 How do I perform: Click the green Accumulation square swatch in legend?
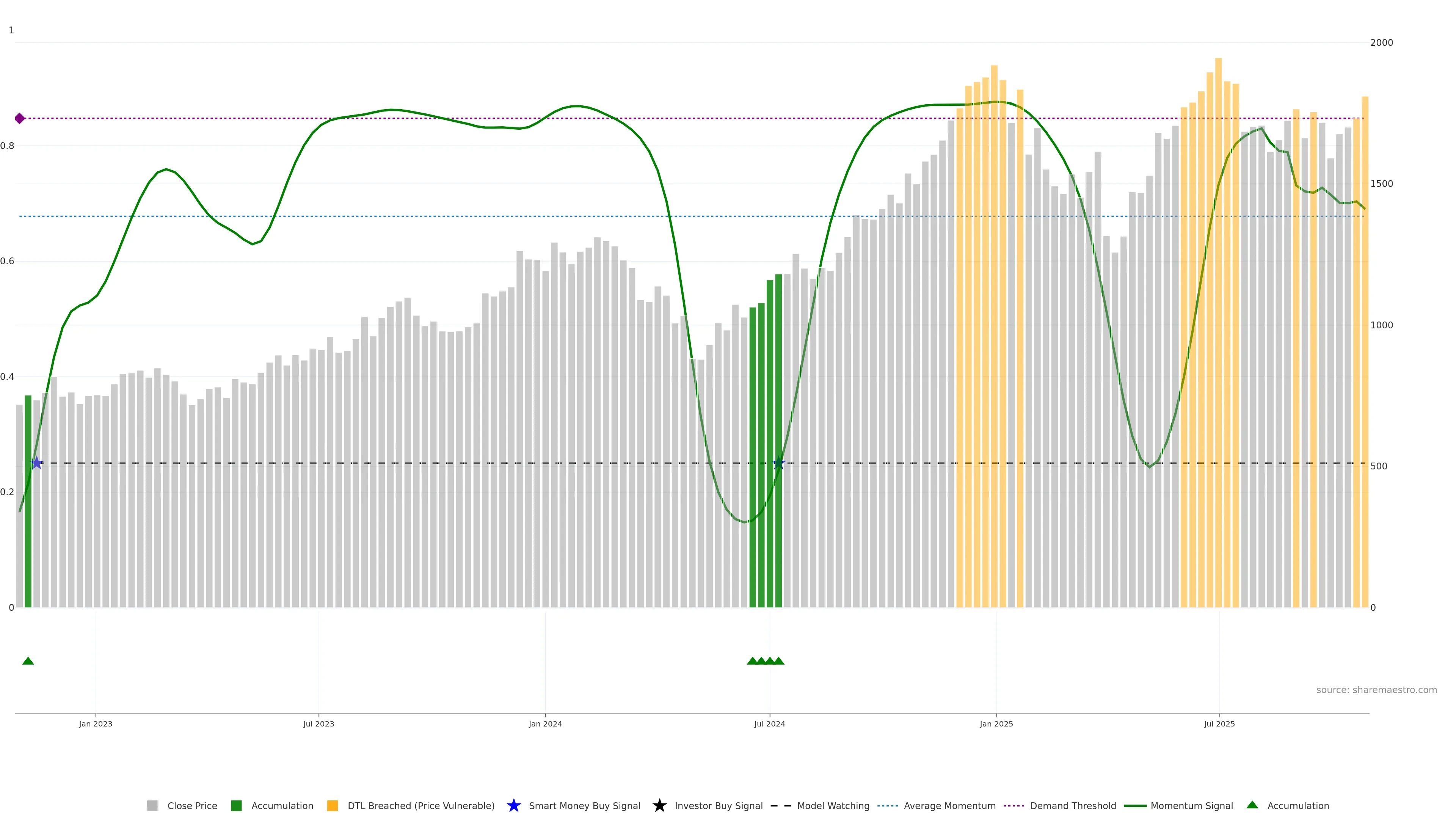tap(236, 805)
